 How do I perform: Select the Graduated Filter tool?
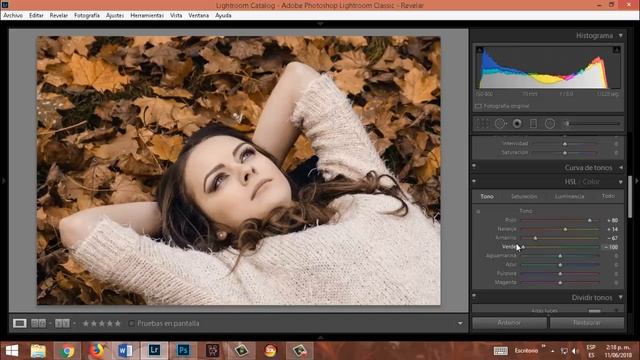tap(533, 123)
